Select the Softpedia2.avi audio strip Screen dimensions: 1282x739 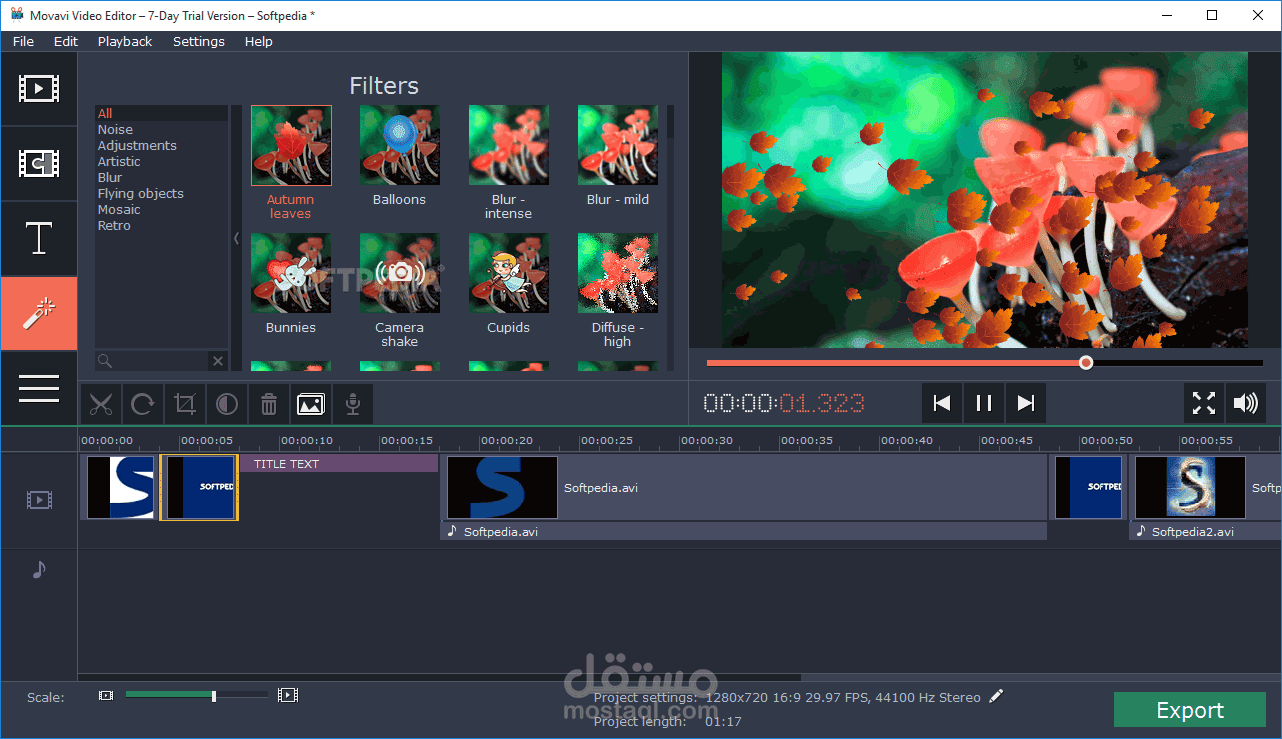(1206, 531)
